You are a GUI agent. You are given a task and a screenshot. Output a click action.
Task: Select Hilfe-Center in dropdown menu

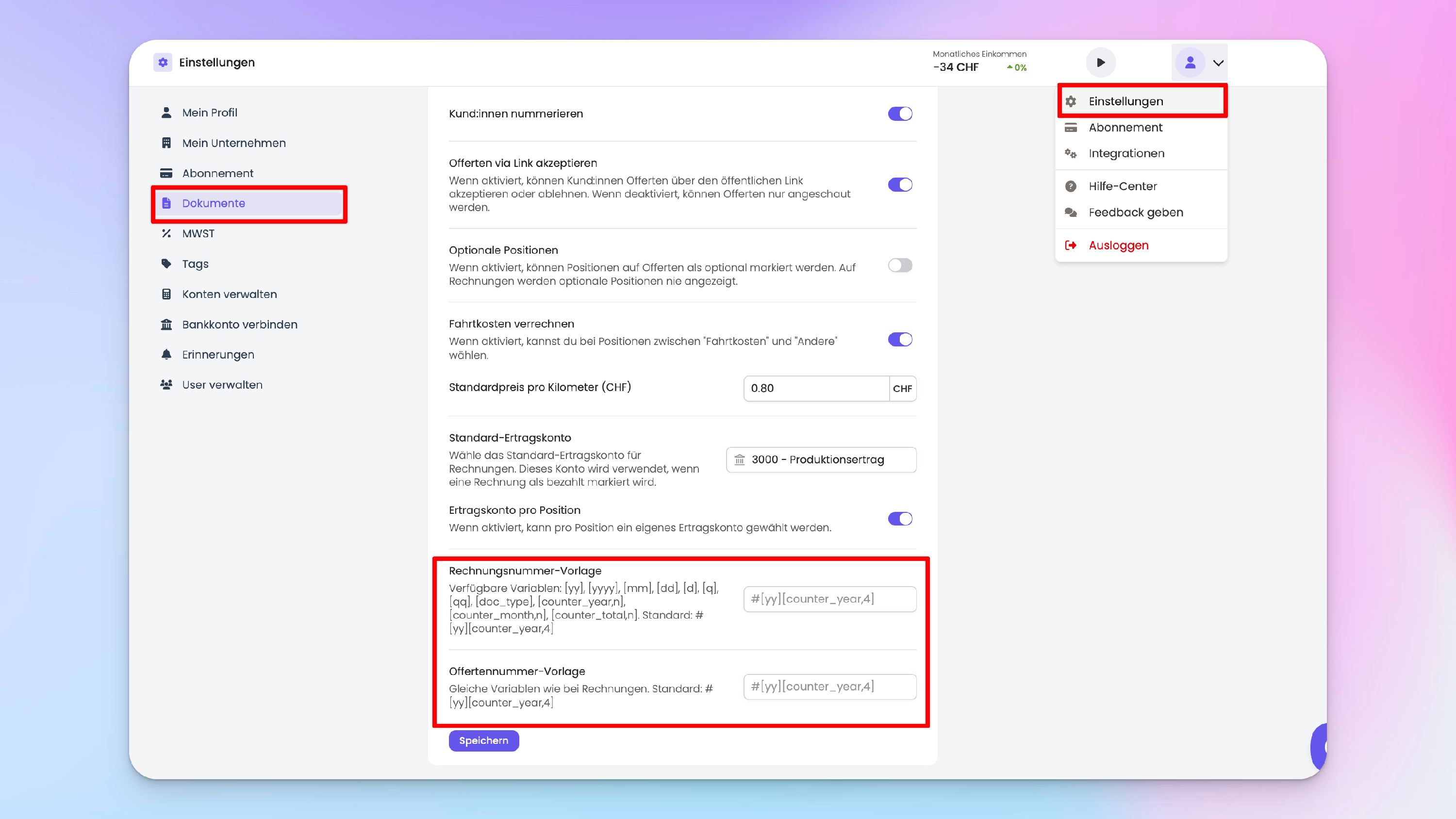(1122, 186)
